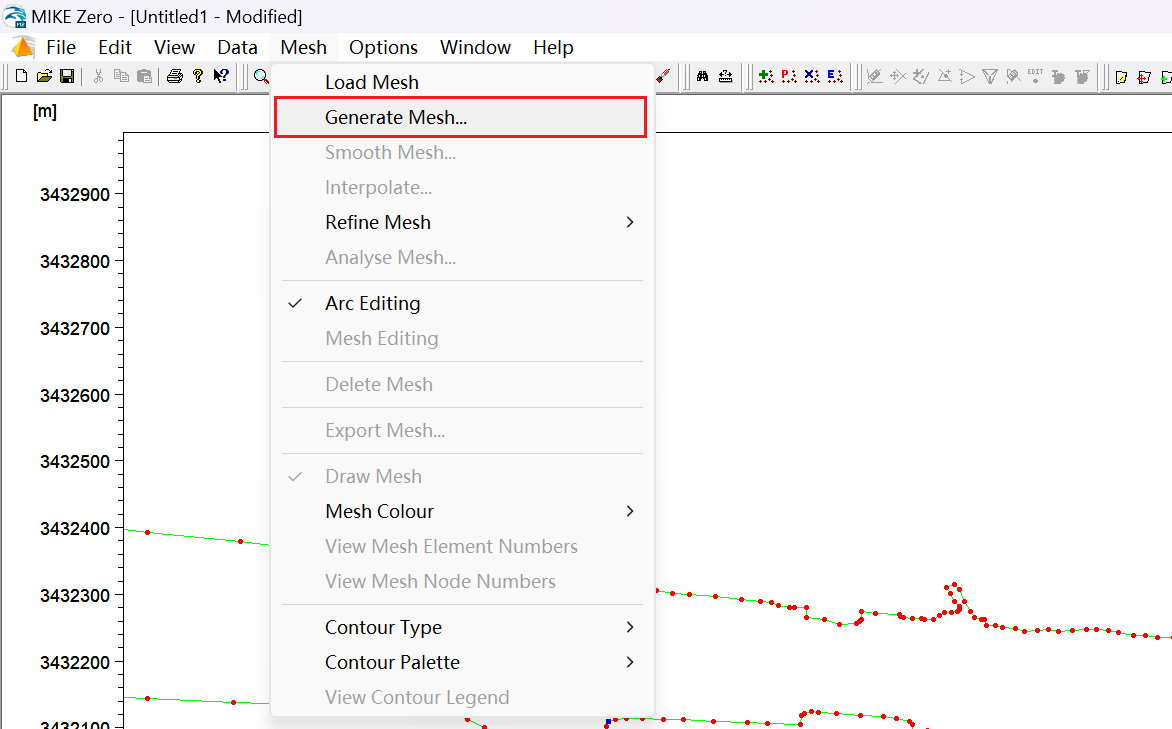Screen dimensions: 1172x729
Task: Expand the Mesh Colour submenu
Action: click(x=462, y=511)
